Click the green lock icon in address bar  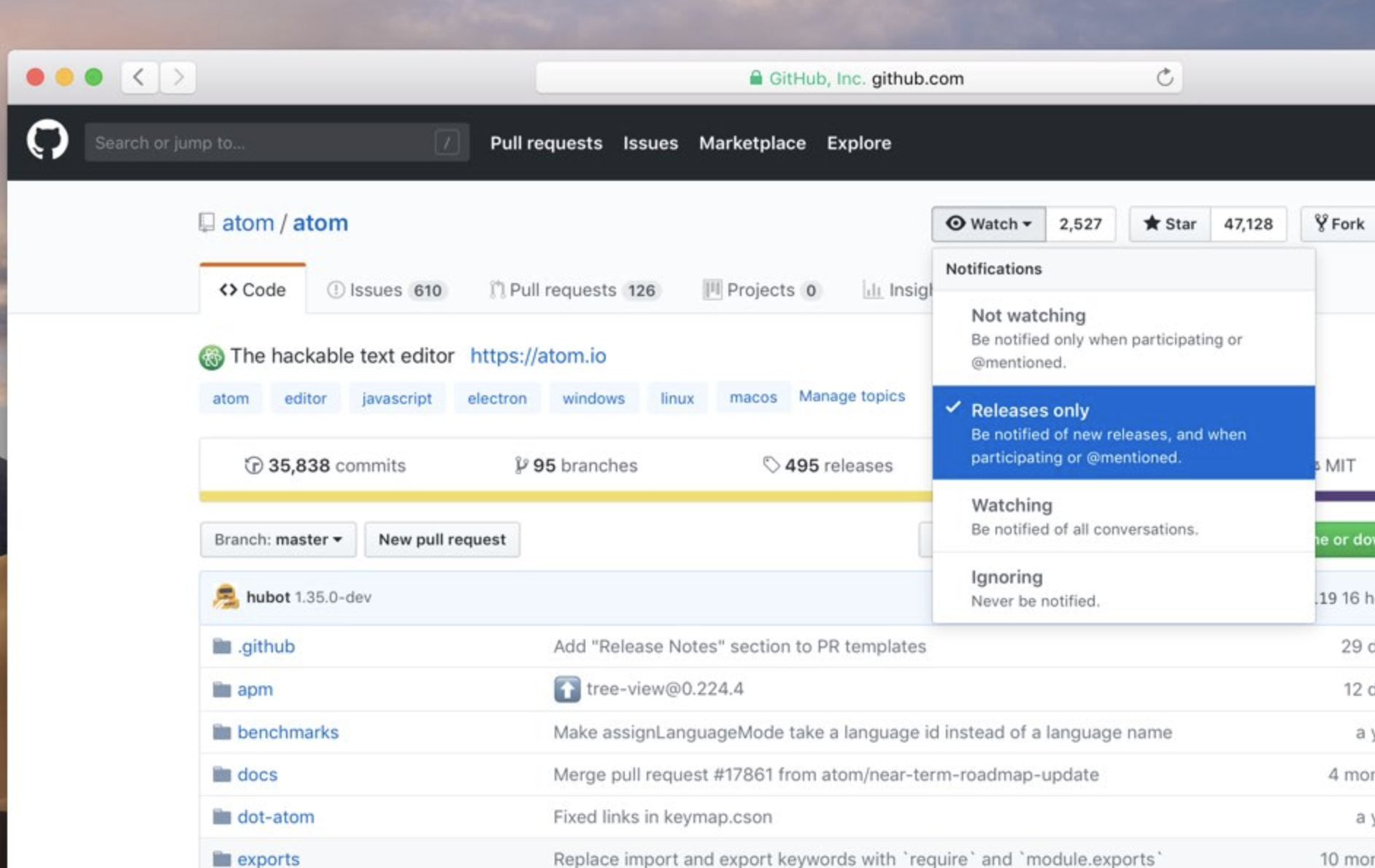coord(755,78)
